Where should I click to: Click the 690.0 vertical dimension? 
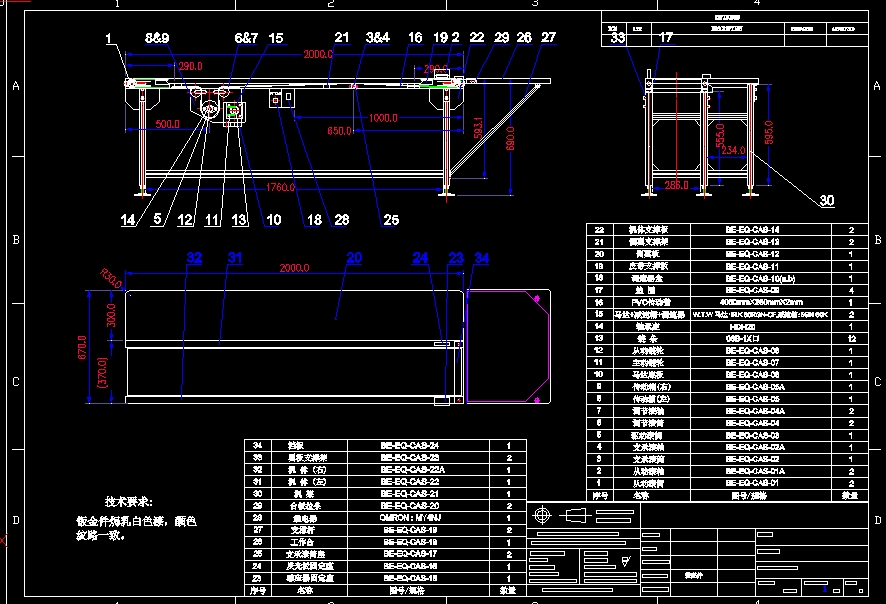click(510, 138)
